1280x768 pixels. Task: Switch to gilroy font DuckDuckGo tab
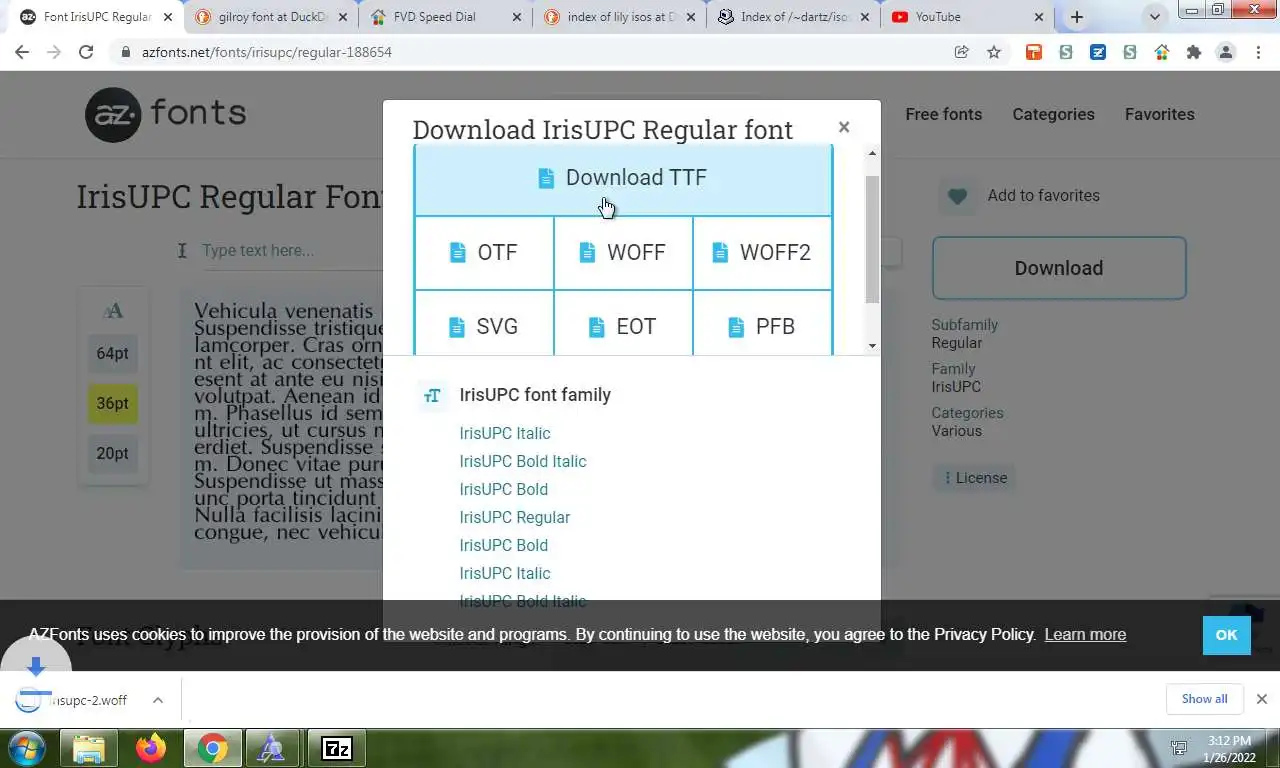272,17
